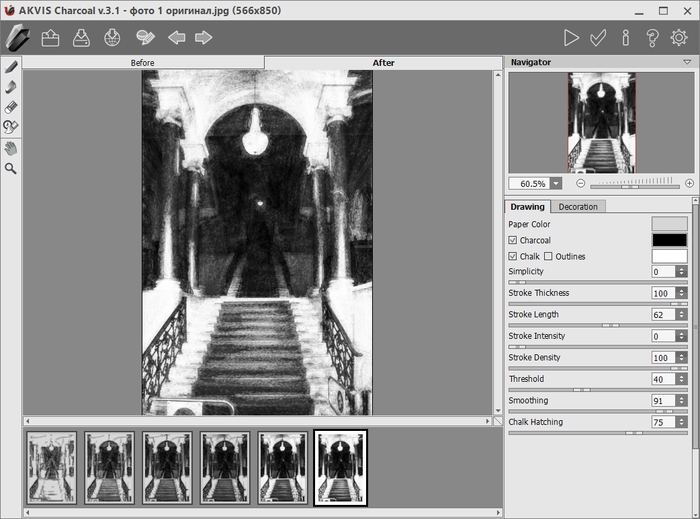Screen dimensions: 700x519
Task: Select the first timeline shot thumbnail
Action: pyautogui.click(x=51, y=468)
